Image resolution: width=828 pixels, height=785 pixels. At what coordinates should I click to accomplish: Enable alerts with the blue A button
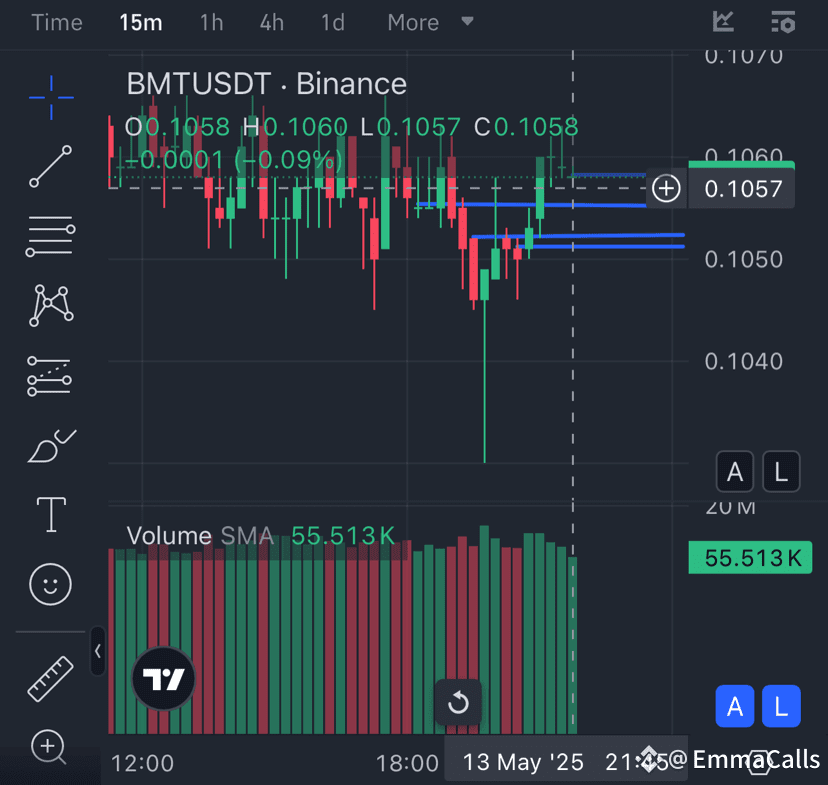(x=735, y=706)
